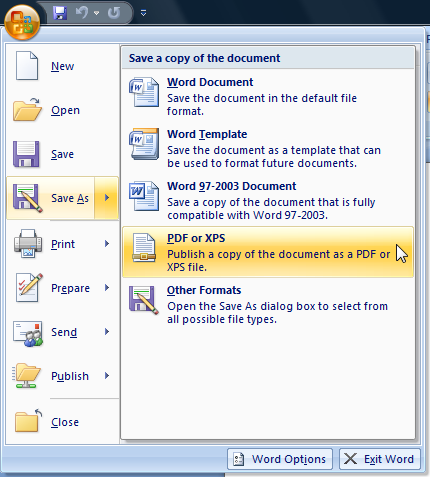The height and width of the screenshot is (477, 430).
Task: Click the Exit Word button
Action: [x=380, y=459]
